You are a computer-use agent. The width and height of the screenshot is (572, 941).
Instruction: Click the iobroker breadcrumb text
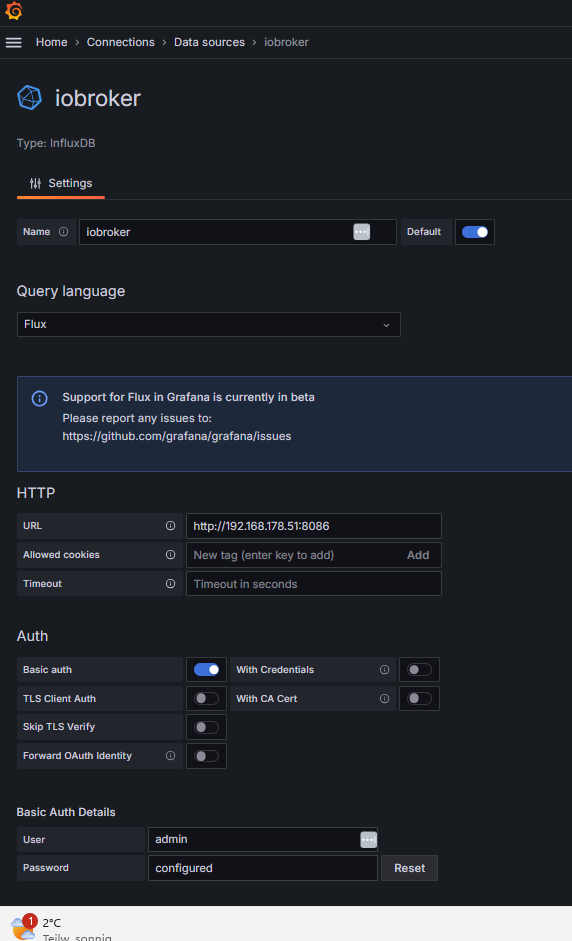pyautogui.click(x=286, y=43)
